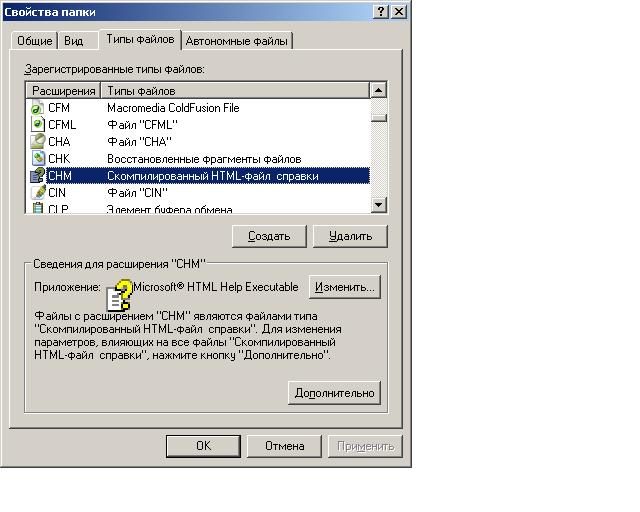The image size is (640, 512).
Task: Click the Изменить... button
Action: coord(344,287)
